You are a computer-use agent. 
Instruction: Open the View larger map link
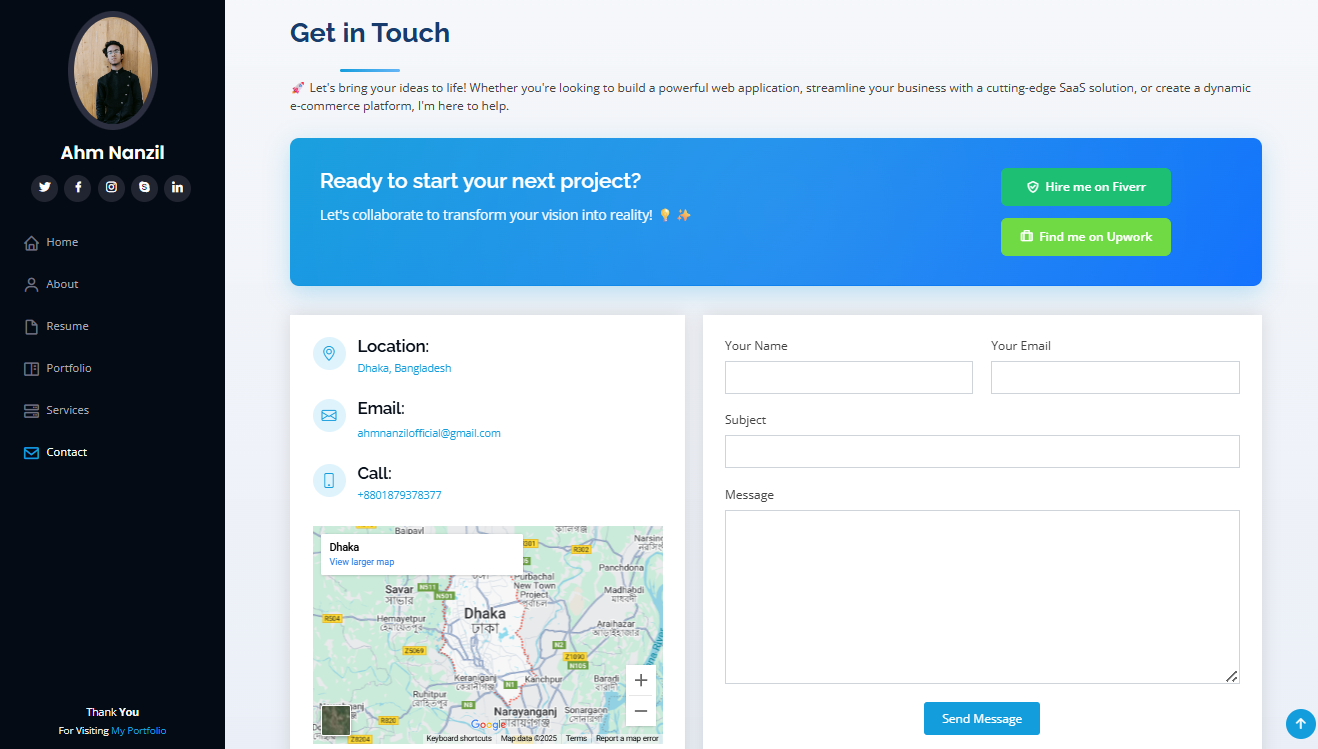[362, 562]
